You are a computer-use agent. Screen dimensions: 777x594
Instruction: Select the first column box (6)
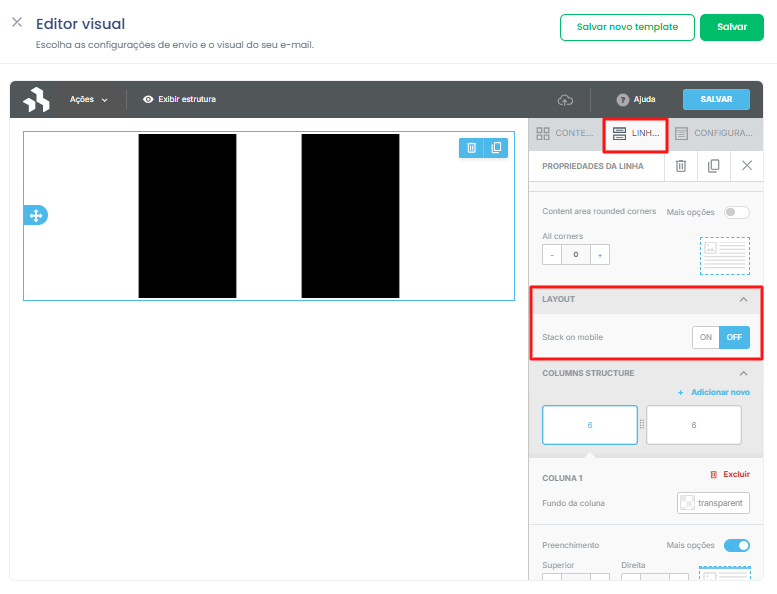click(x=590, y=425)
